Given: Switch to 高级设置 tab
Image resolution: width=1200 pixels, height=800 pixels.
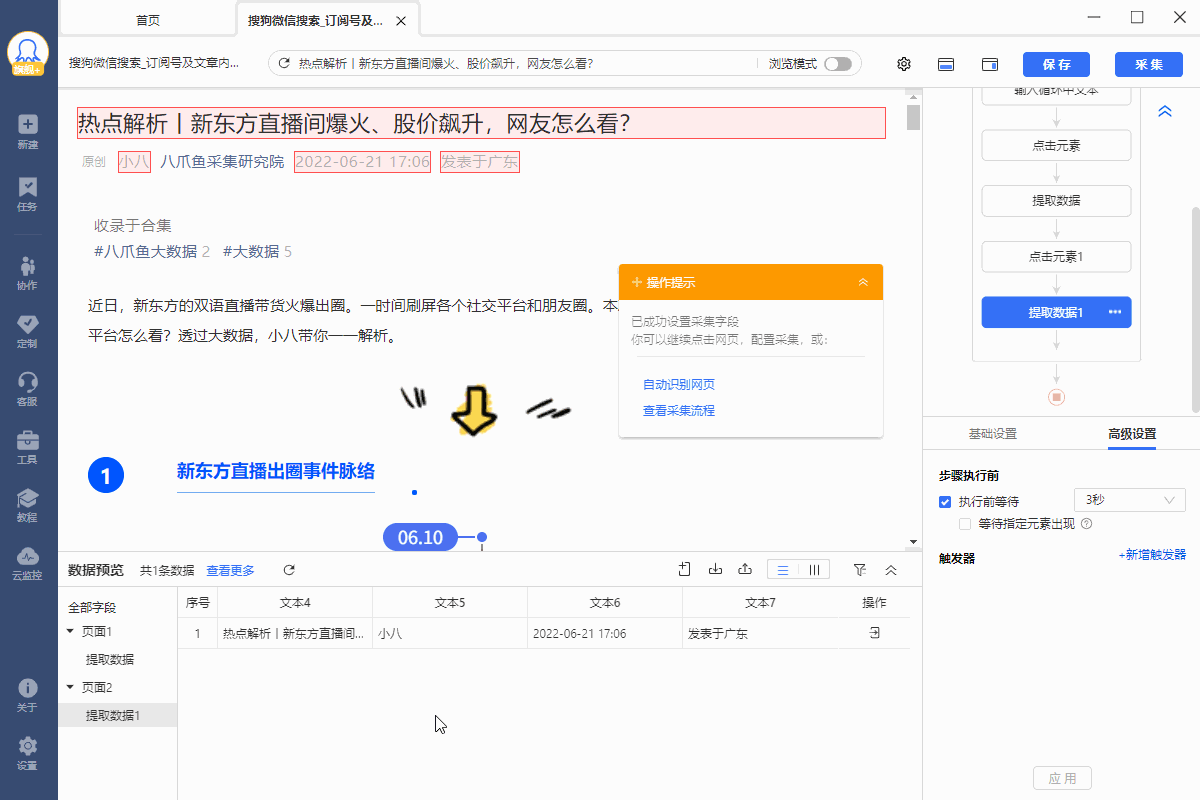Looking at the screenshot, I should [x=1132, y=434].
